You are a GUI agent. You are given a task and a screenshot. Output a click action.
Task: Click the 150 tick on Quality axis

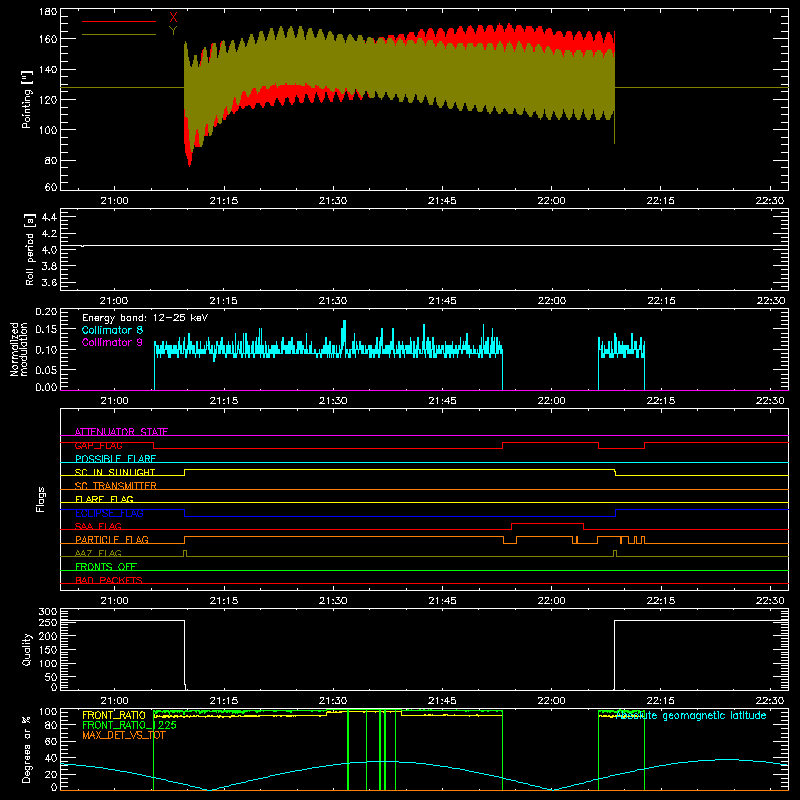click(x=48, y=651)
